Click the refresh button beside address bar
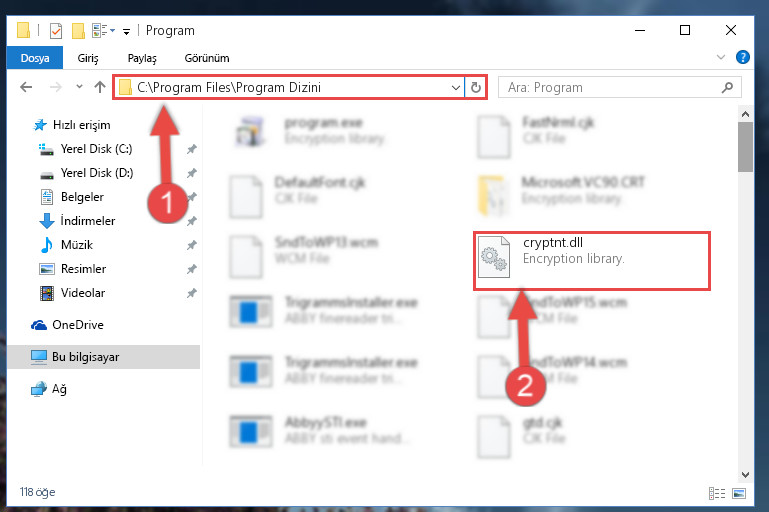Viewport: 769px width, 512px height. pos(475,87)
